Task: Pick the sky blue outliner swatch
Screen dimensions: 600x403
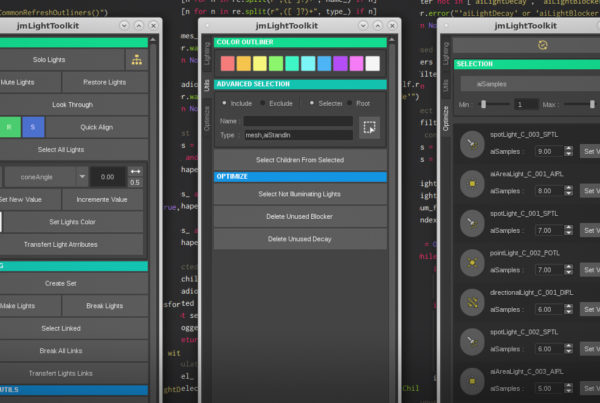Action: [324, 64]
